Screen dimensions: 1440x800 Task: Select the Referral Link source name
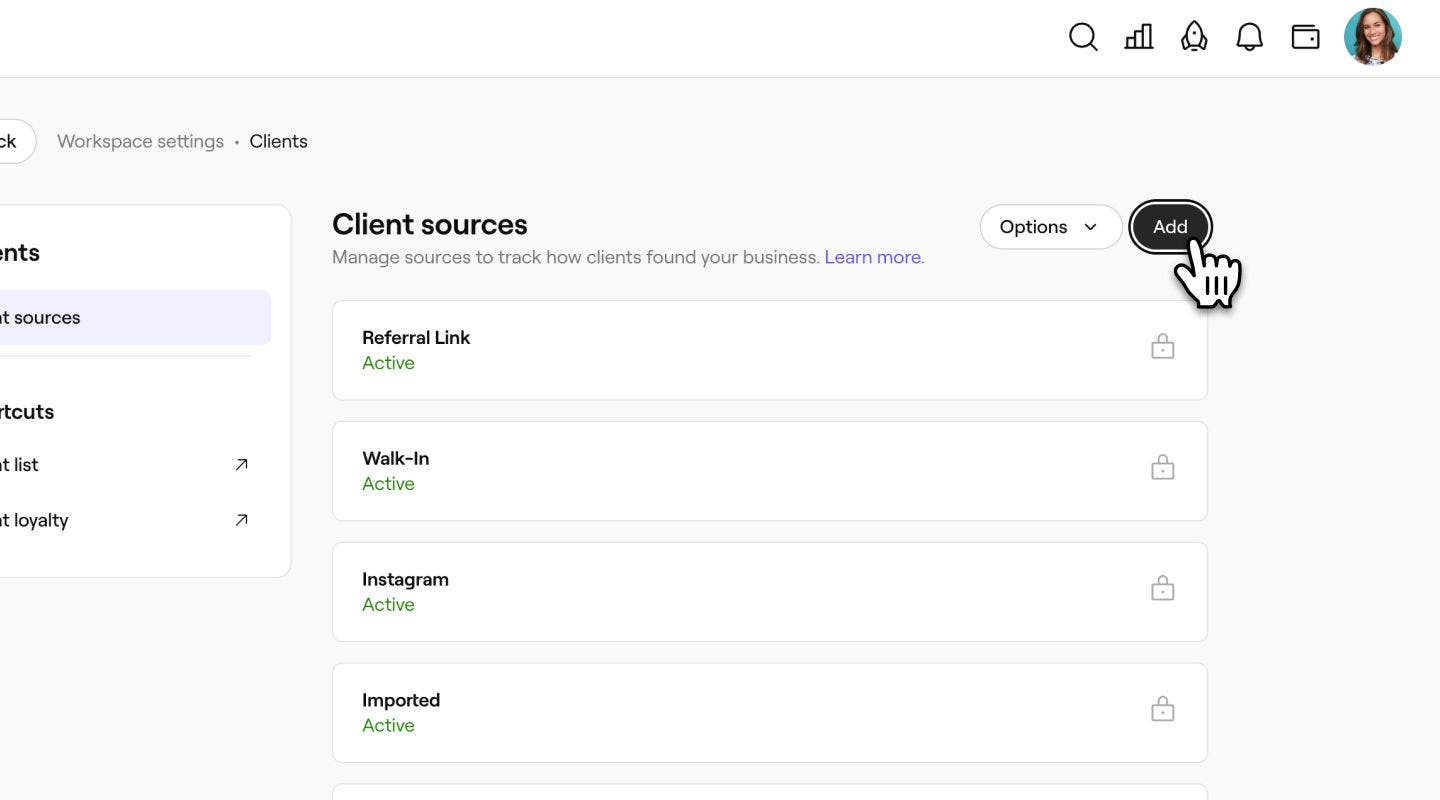coord(416,337)
